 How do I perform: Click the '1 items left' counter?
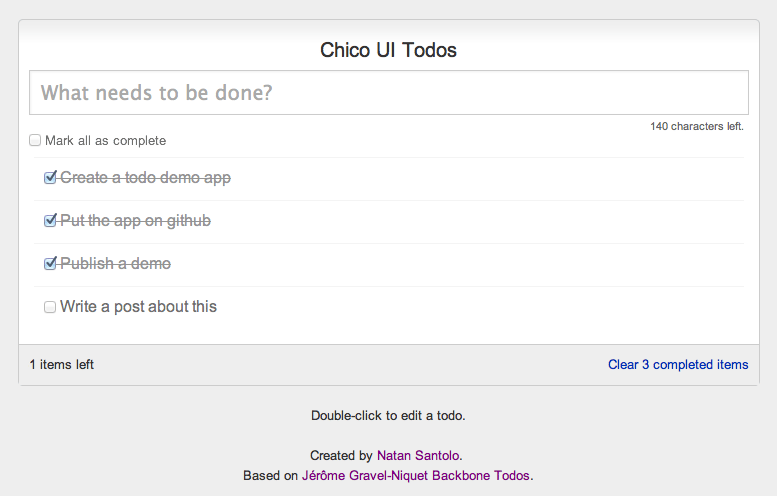(62, 365)
